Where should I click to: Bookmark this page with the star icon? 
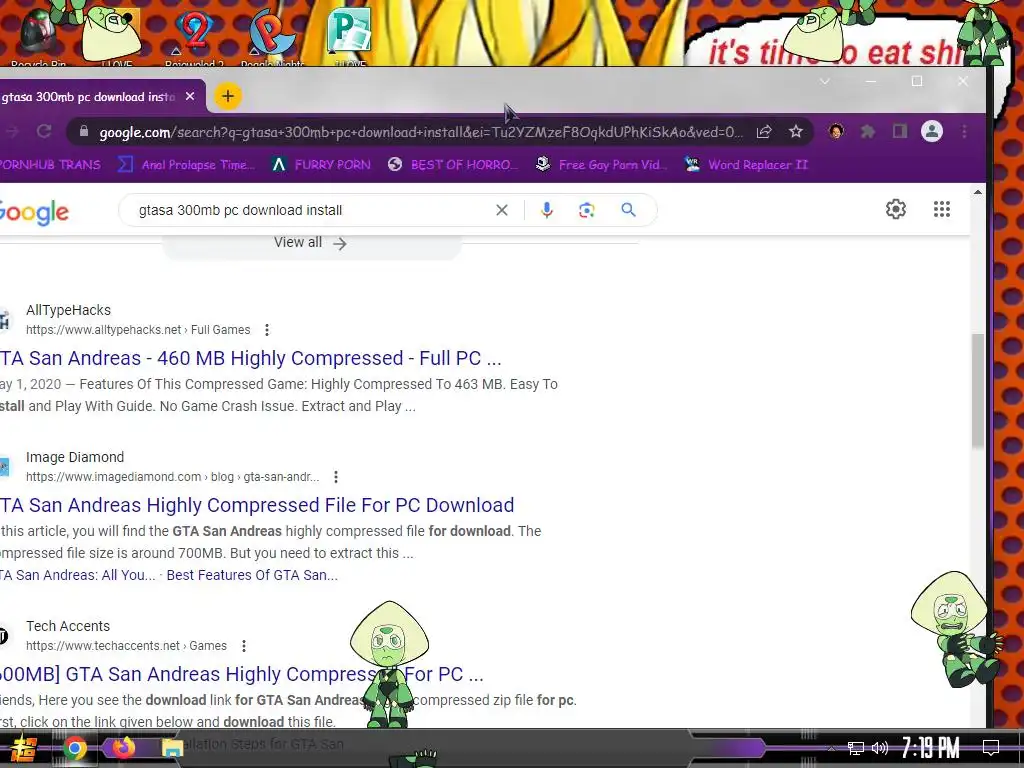795,132
